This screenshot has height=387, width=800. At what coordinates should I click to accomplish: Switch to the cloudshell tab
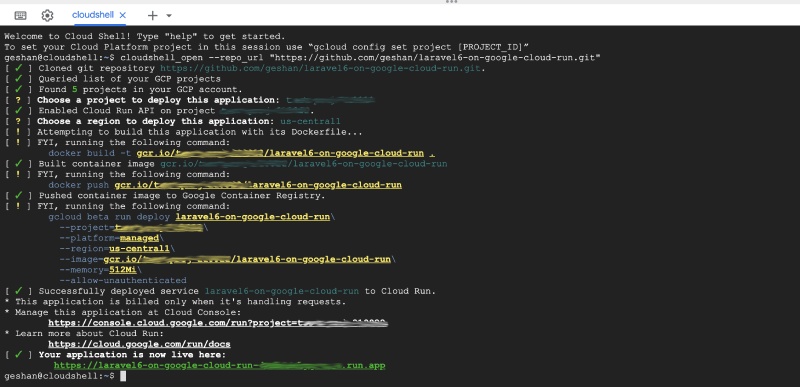(93, 15)
